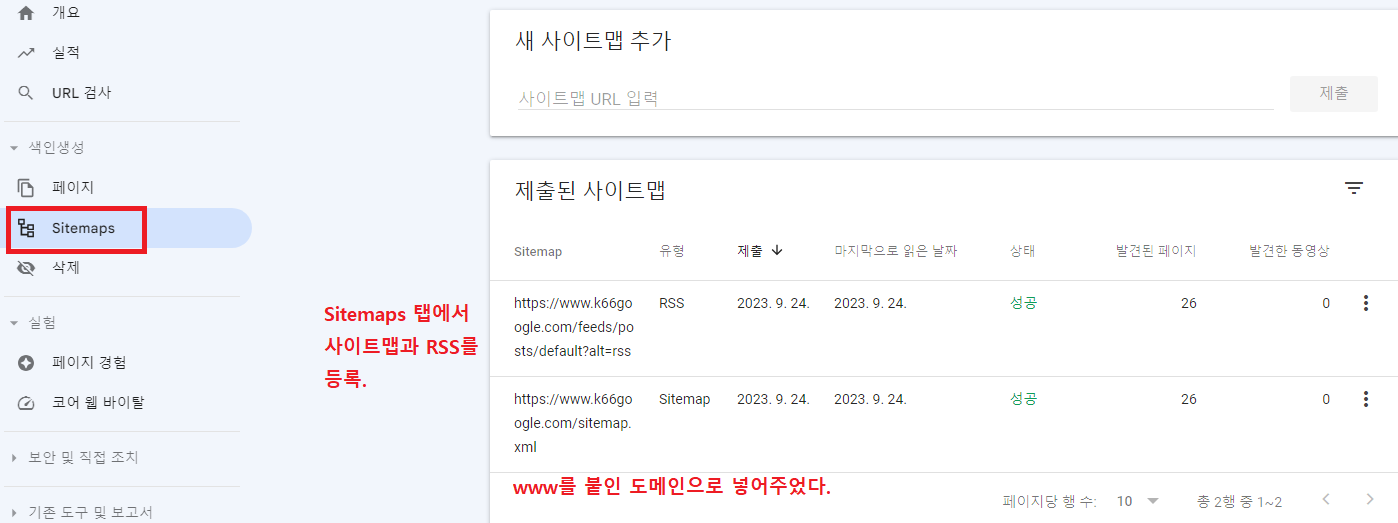Click the 마지막으로 읽은 날짜 column header

[x=896, y=251]
